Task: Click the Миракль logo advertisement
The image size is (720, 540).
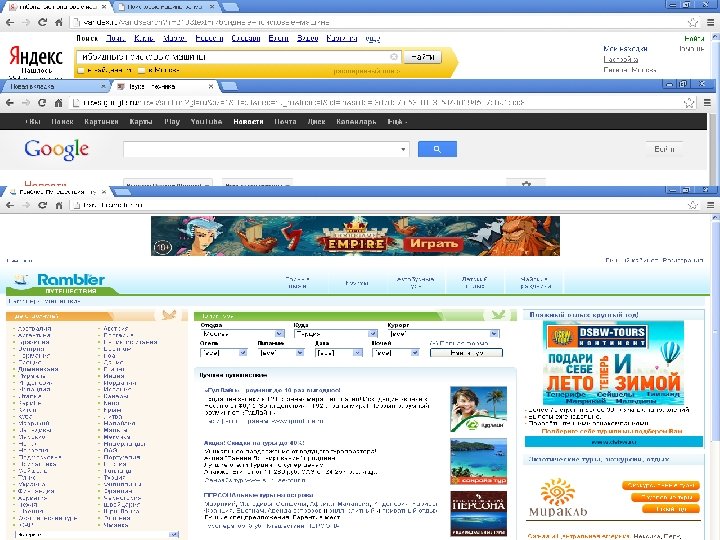Action: point(558,497)
